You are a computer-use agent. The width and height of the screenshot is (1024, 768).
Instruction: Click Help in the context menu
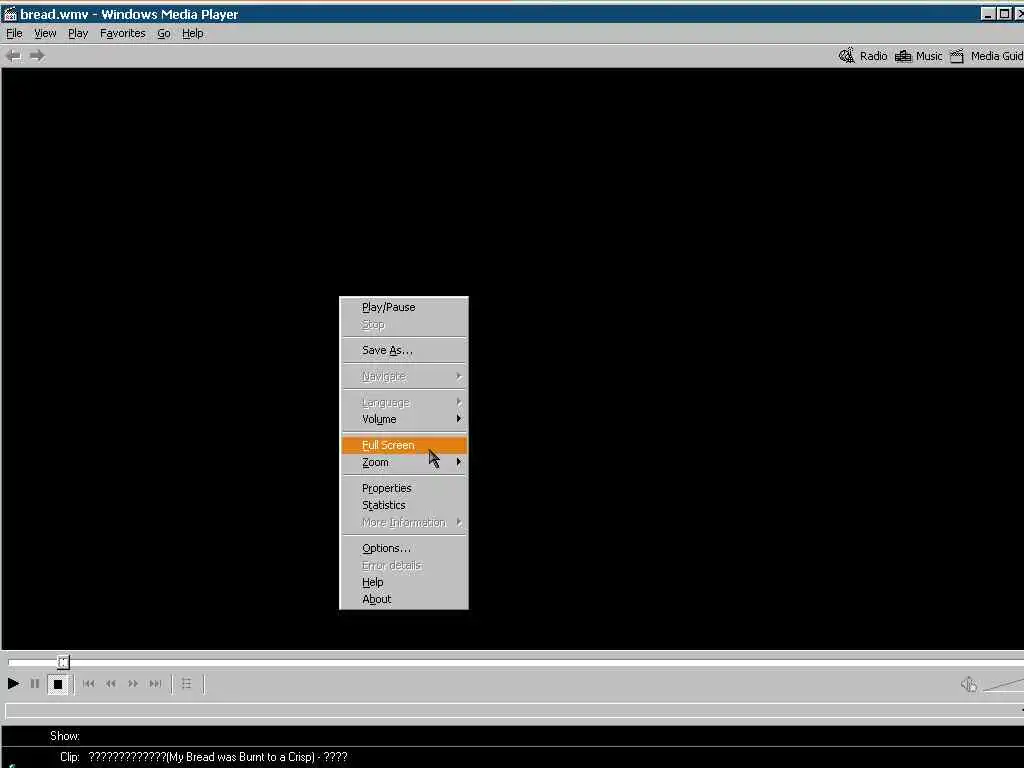click(404, 583)
